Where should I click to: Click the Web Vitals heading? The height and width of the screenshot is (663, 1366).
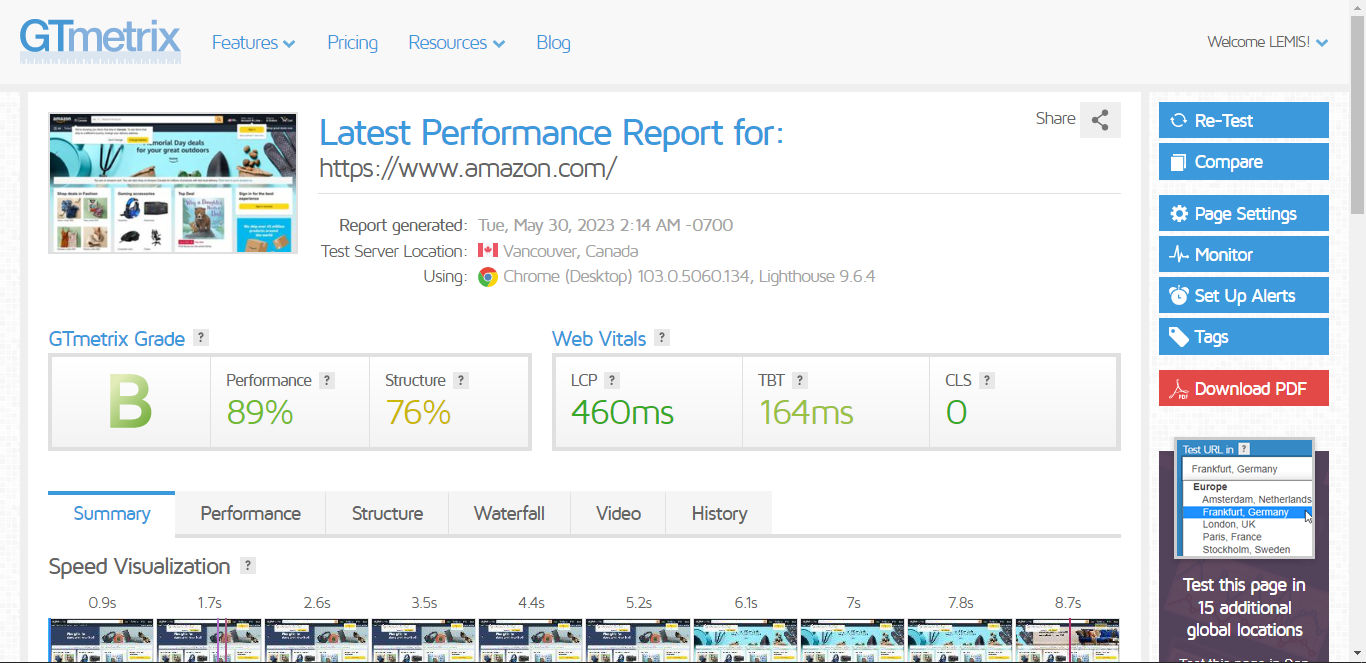[x=599, y=339]
